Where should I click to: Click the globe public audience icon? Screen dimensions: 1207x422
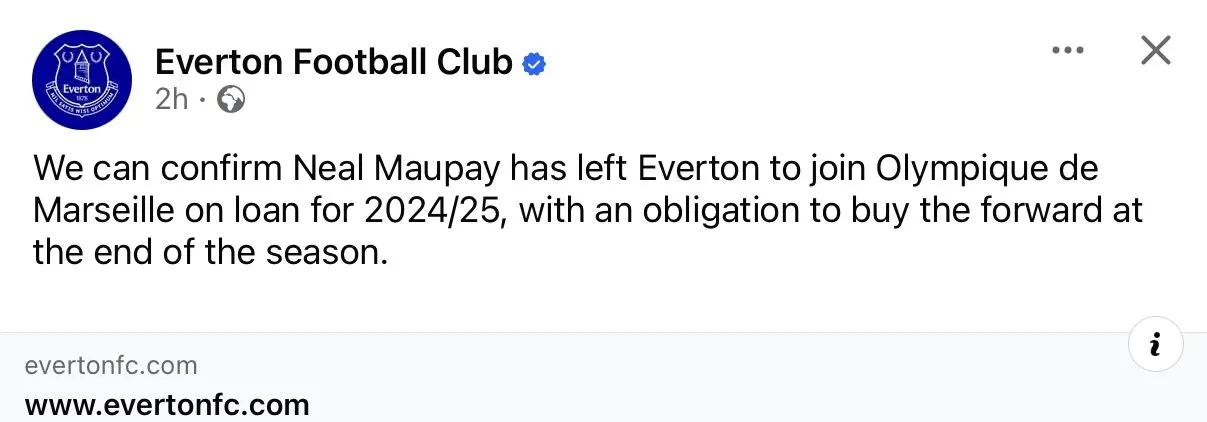click(x=231, y=100)
